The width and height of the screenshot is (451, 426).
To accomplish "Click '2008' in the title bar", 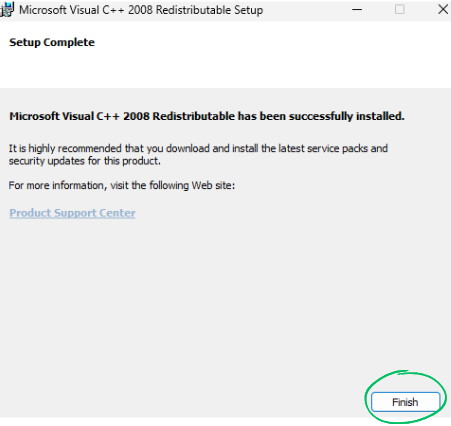I will coord(140,10).
